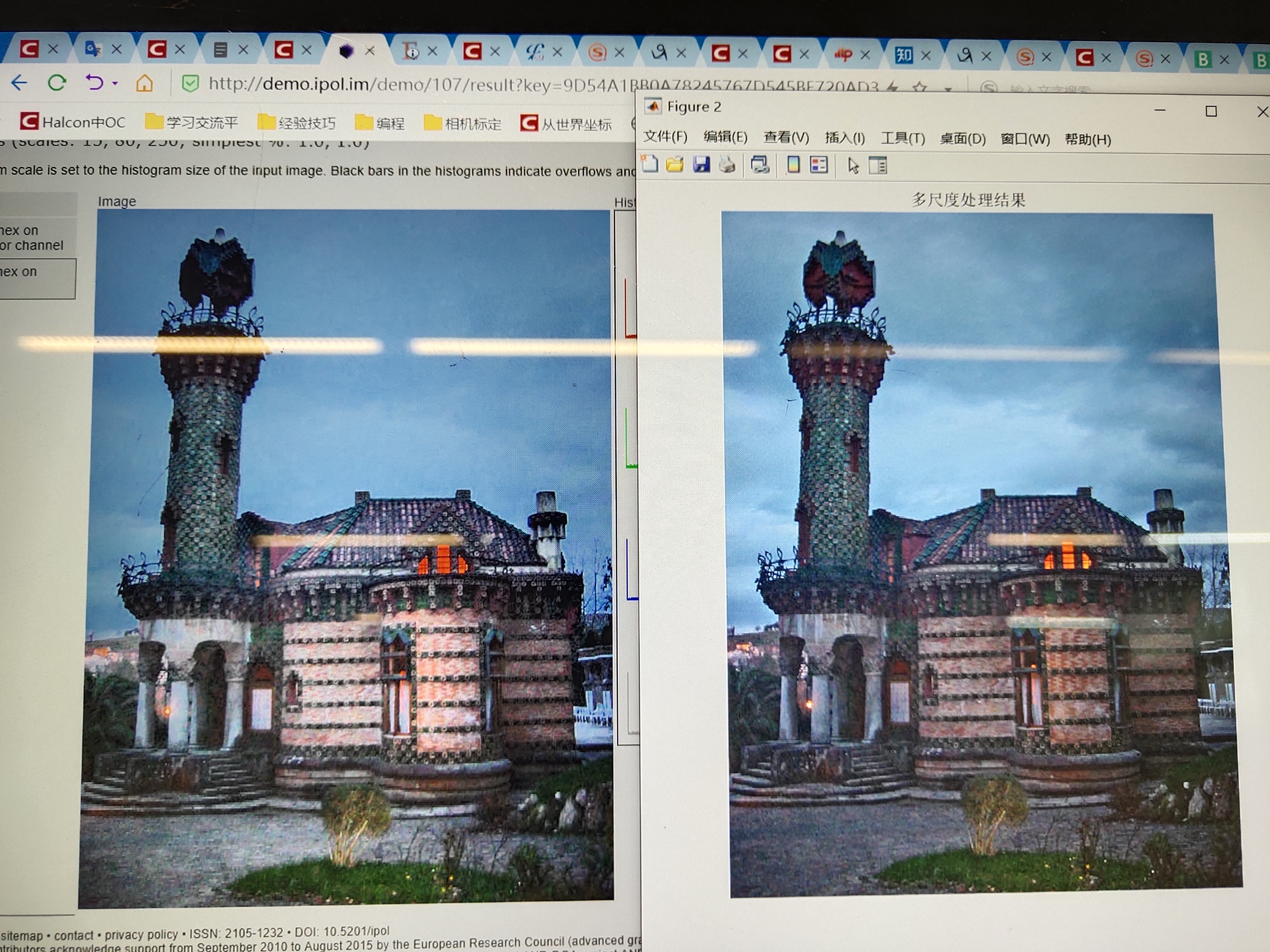Viewport: 1270px width, 952px height.
Task: Select the Edit Plot arrow tool
Action: point(853,166)
